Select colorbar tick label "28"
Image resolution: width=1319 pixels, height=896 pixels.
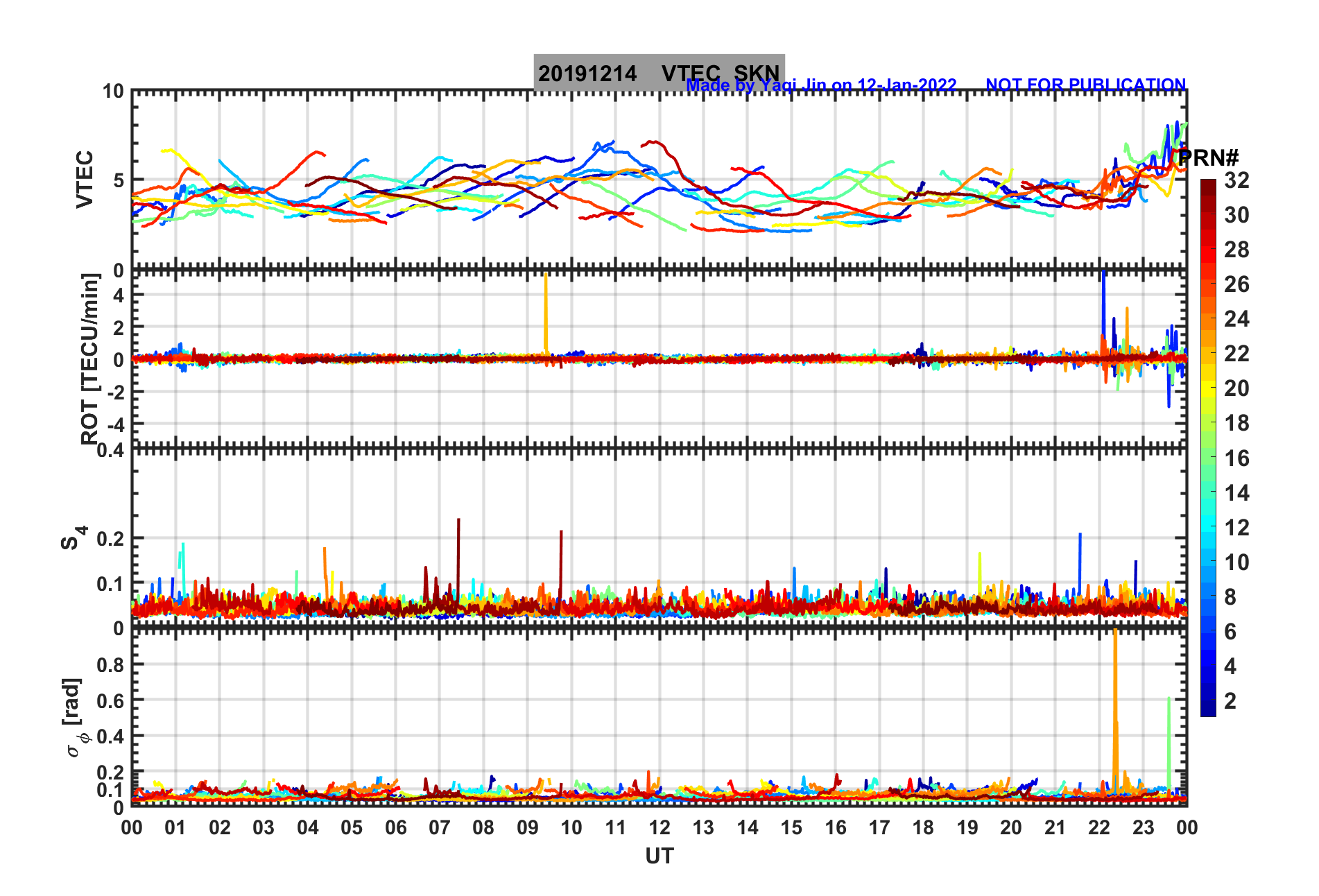click(x=1236, y=250)
